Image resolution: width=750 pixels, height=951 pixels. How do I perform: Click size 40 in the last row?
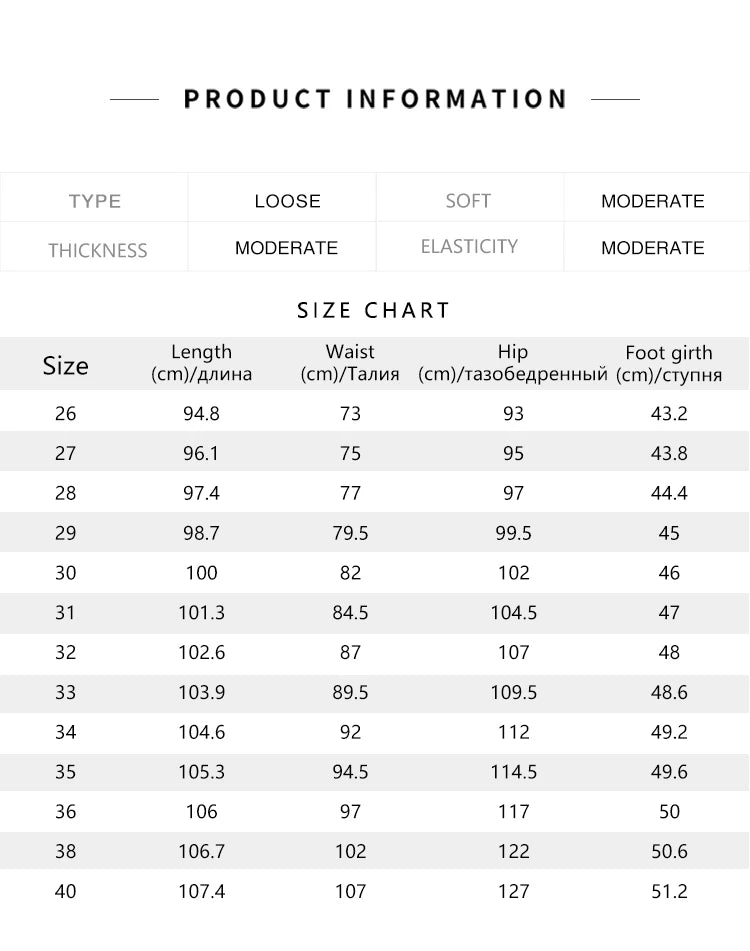[66, 891]
